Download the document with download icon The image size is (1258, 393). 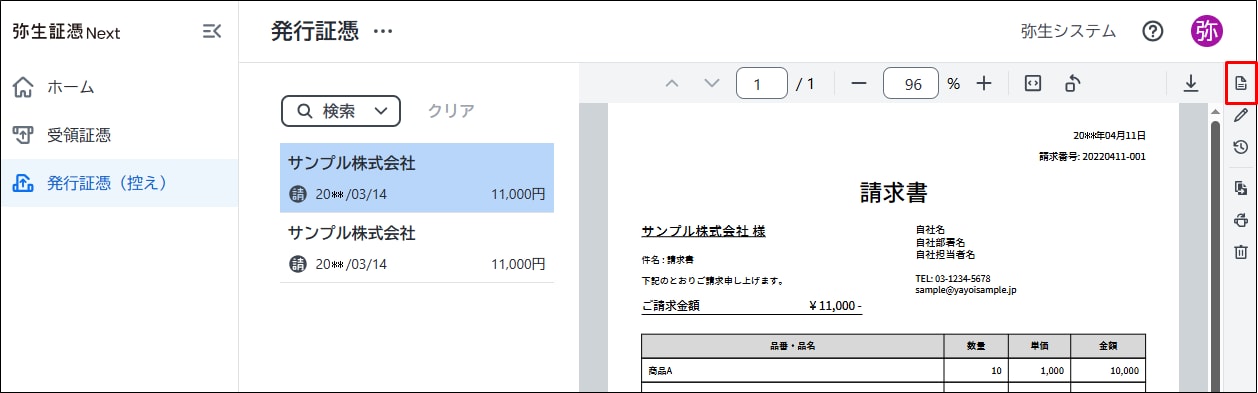[1191, 84]
